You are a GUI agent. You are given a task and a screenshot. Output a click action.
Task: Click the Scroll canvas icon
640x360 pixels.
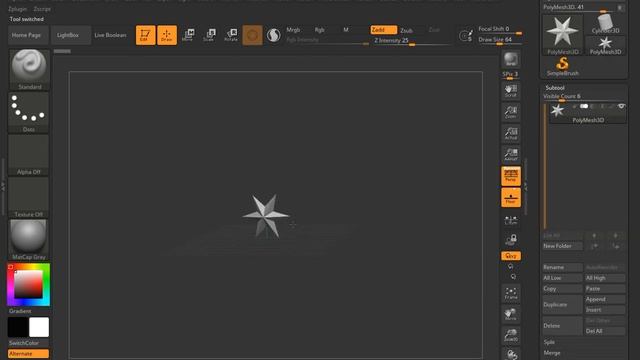[511, 91]
